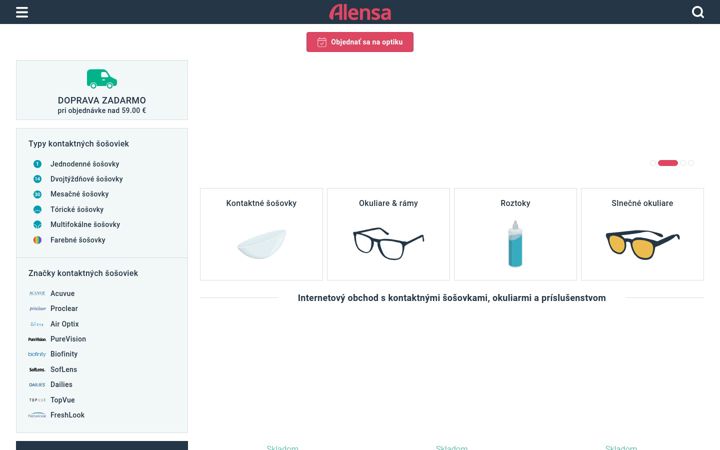Open the FreshLook brand link
Screen dimensions: 720x450
[68, 415]
